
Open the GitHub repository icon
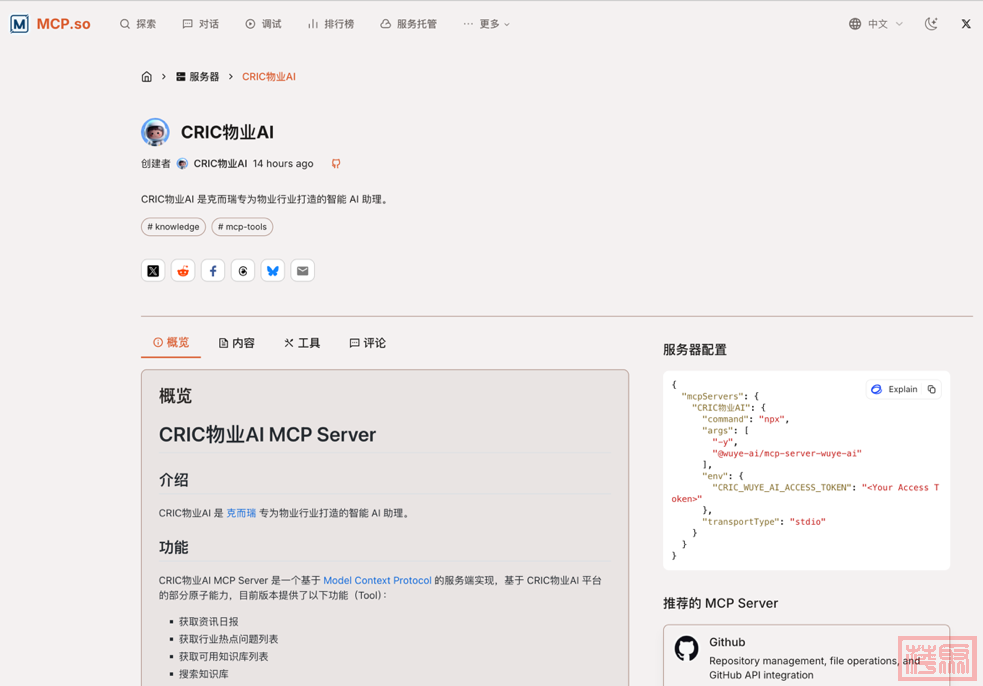pyautogui.click(x=336, y=164)
